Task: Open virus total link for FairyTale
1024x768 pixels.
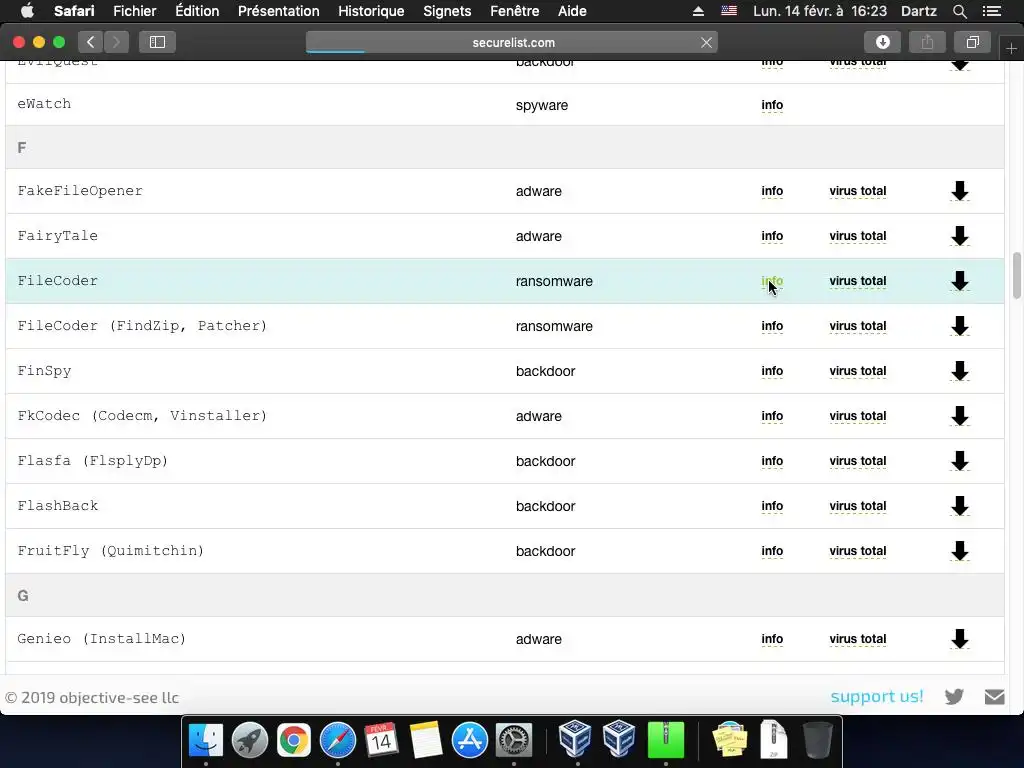Action: click(857, 236)
